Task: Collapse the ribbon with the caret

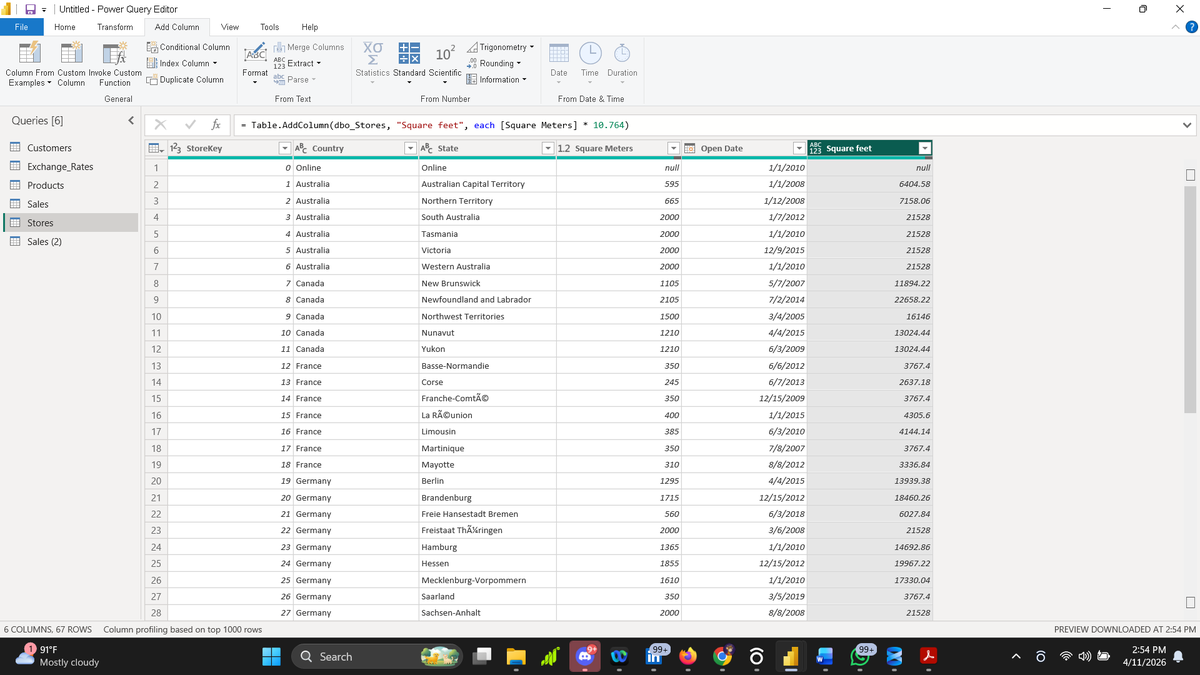Action: point(1175,27)
